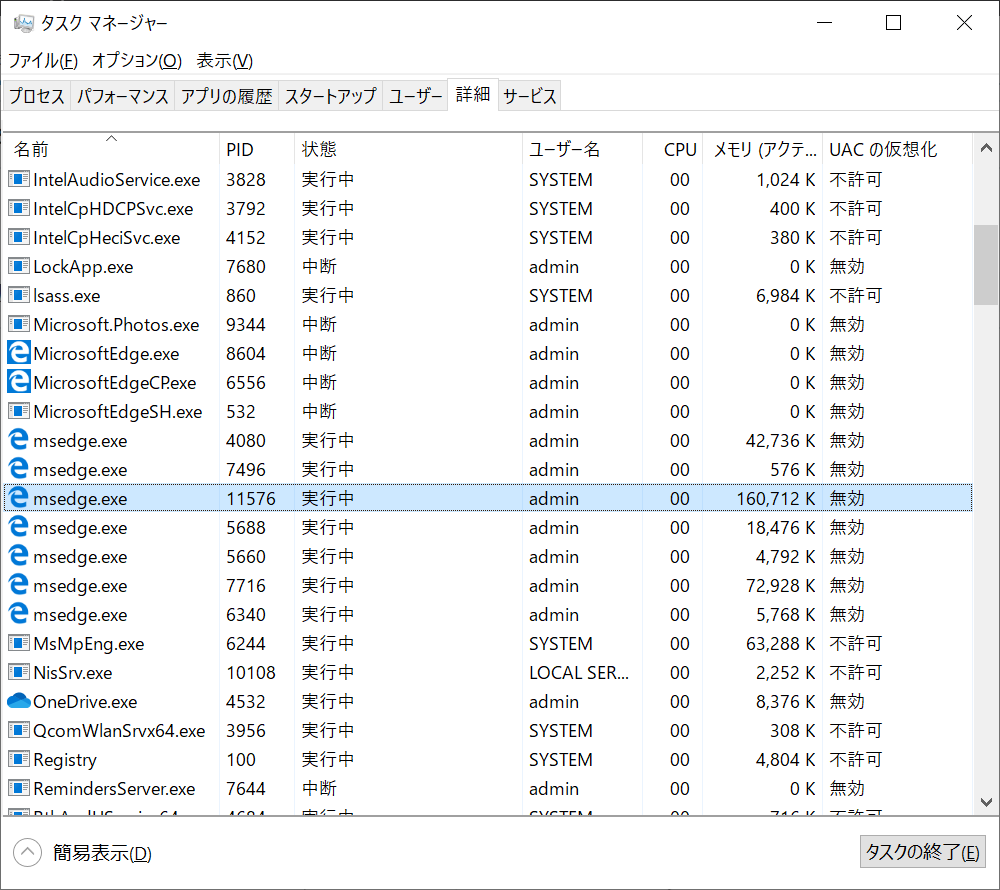The height and width of the screenshot is (890, 1000).
Task: Click the icon beside IntelCpHDCPSvc.exe
Action: tap(18, 208)
